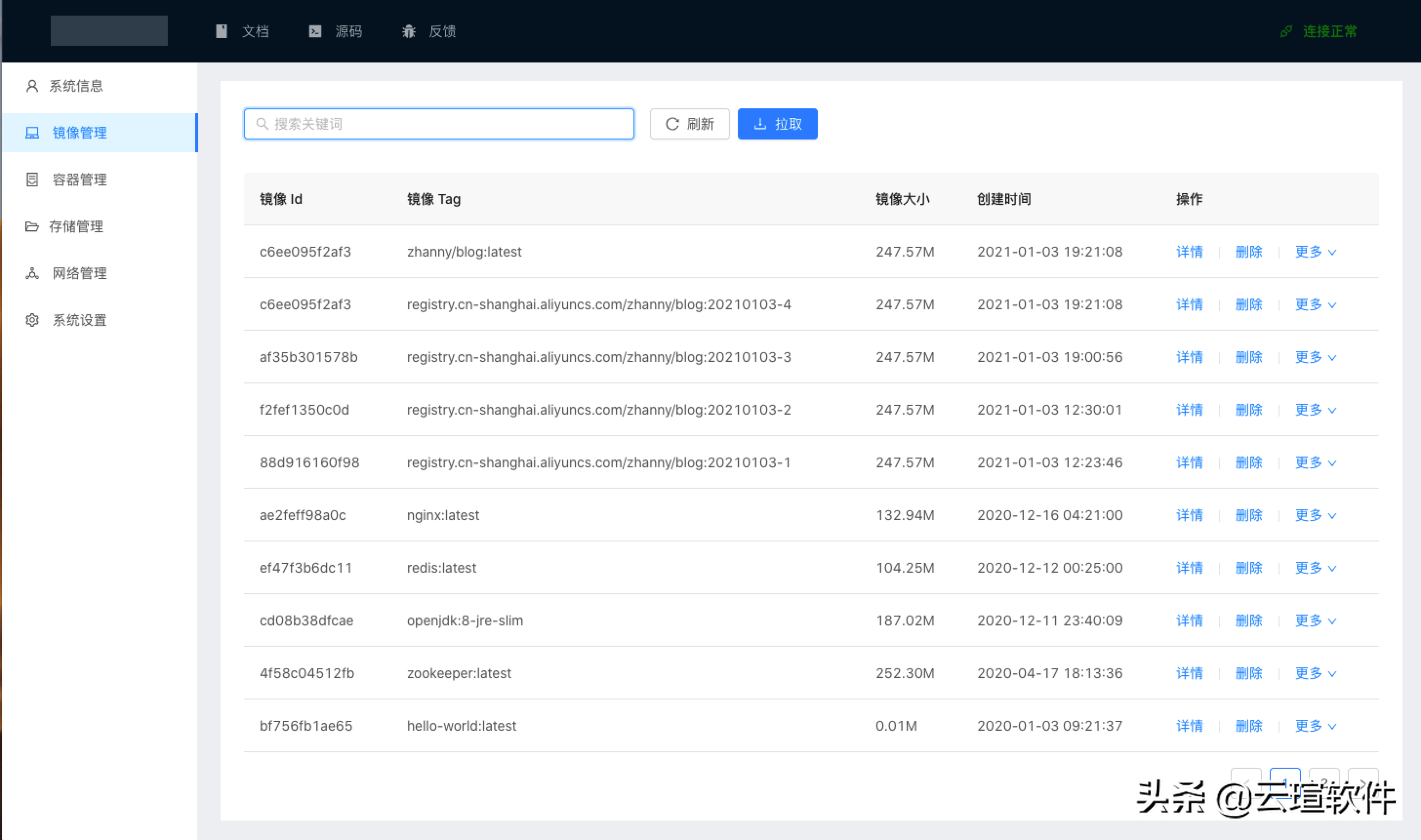Click the 刷新 button
Image resolution: width=1421 pixels, height=840 pixels.
click(690, 124)
